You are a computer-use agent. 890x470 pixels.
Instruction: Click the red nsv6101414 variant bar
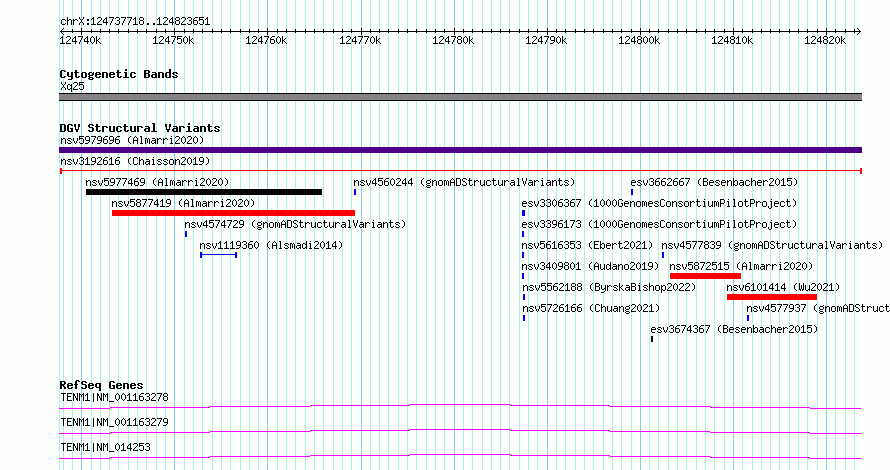click(x=772, y=297)
